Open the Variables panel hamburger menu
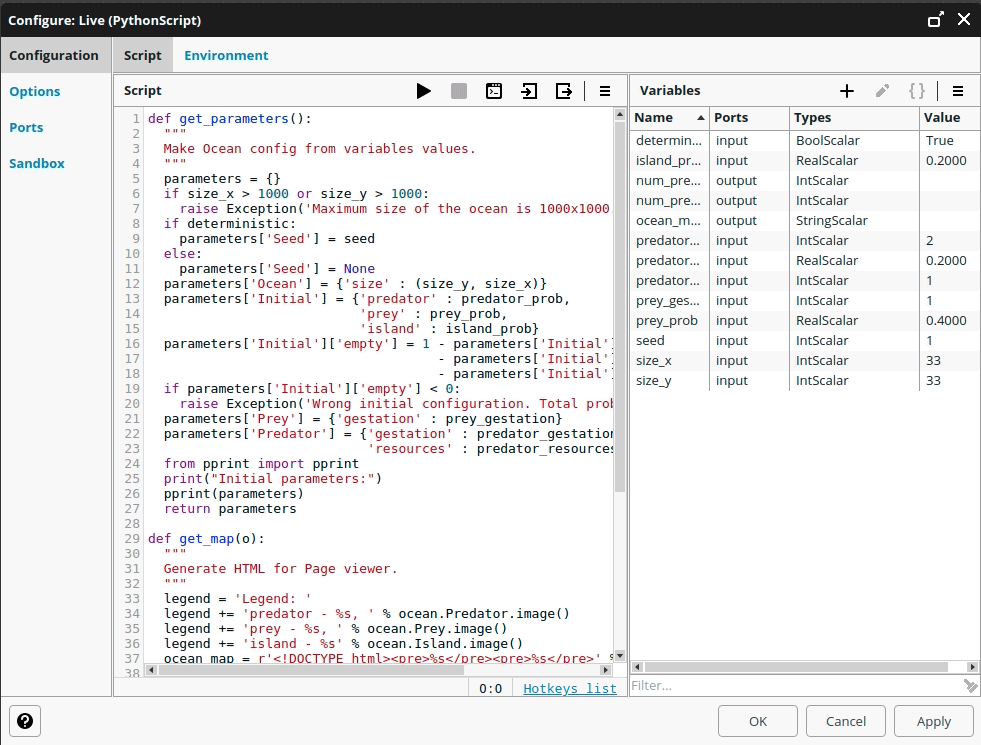 pos(958,91)
